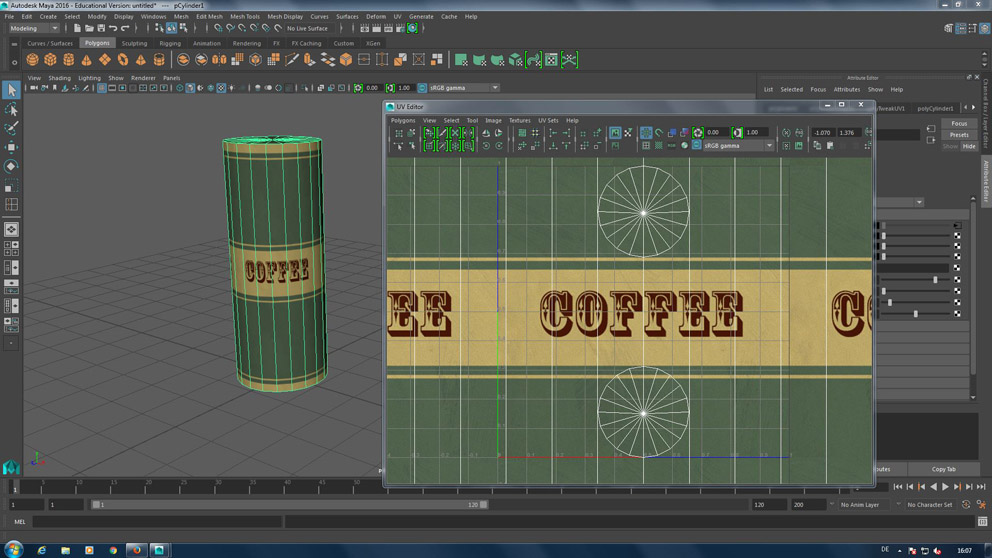The height and width of the screenshot is (558, 992).
Task: Click the play forwards button
Action: coord(945,487)
